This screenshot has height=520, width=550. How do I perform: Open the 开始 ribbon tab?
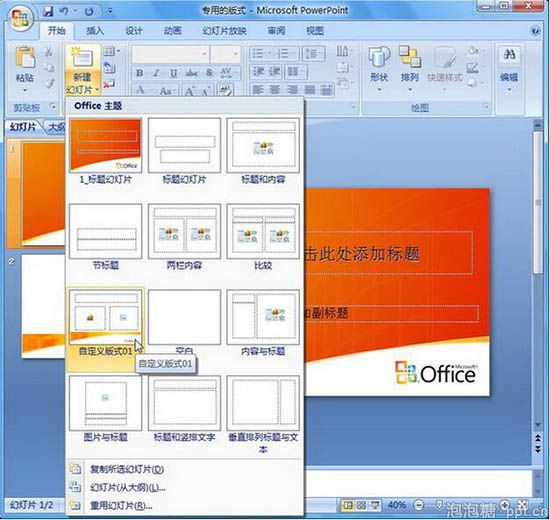(56, 31)
